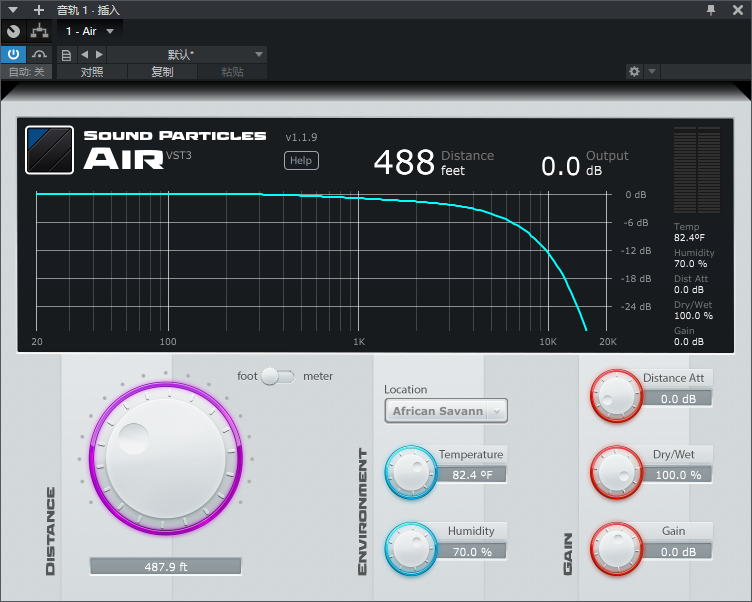Click the Temperature knob

click(x=411, y=472)
